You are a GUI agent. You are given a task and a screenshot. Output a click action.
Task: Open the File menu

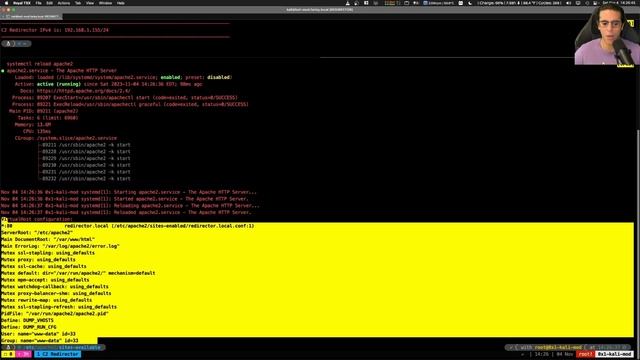[x=38, y=3]
